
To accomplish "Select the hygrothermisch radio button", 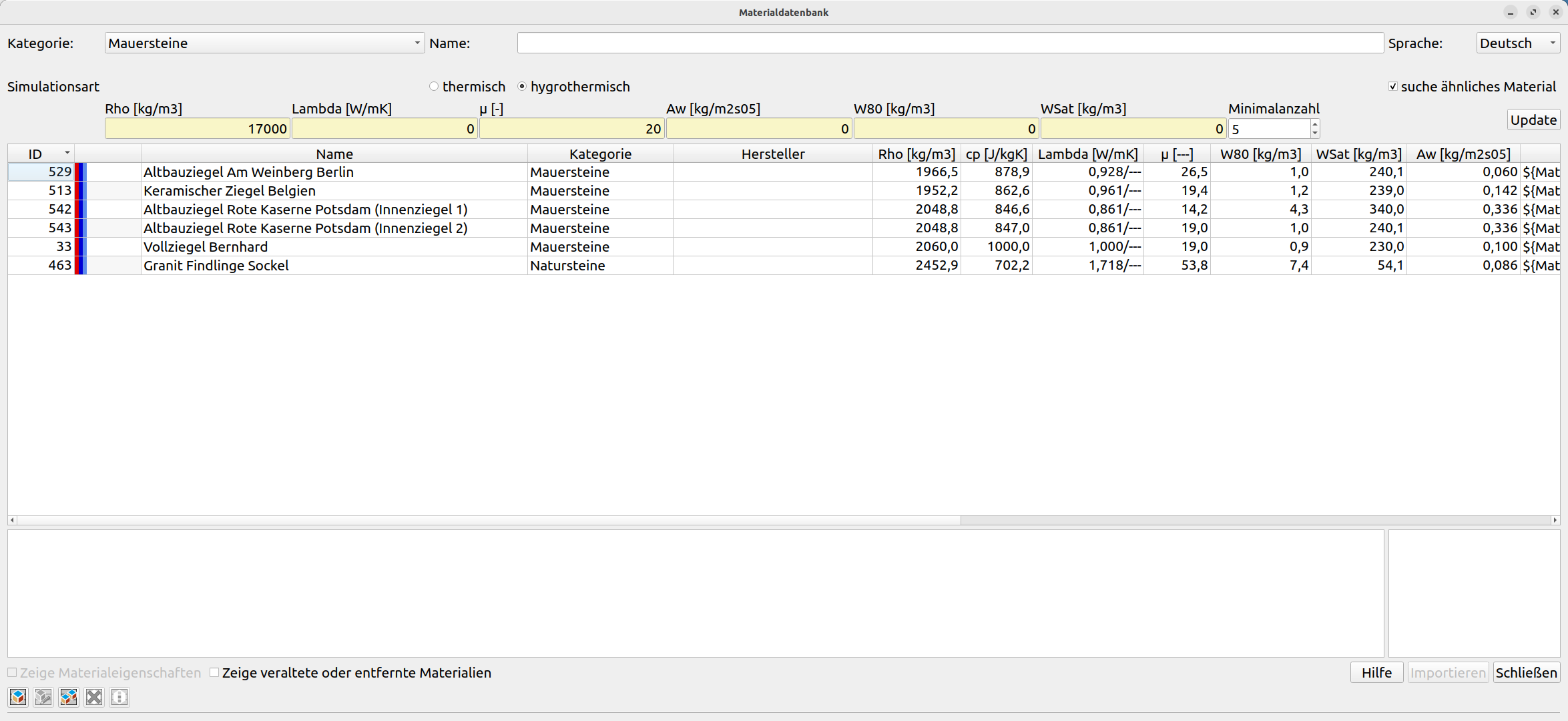I will (522, 87).
